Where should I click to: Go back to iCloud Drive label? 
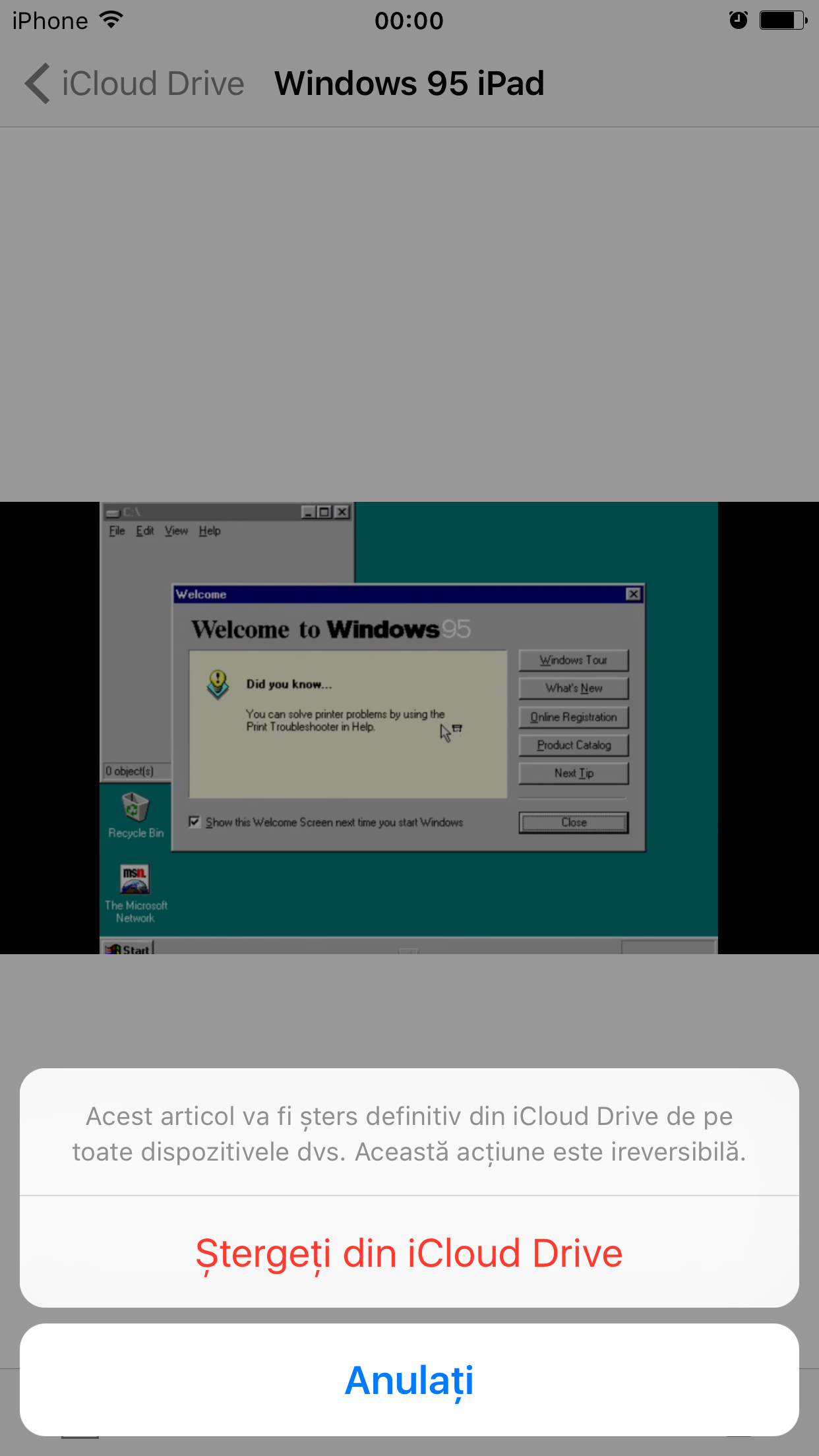pos(153,84)
